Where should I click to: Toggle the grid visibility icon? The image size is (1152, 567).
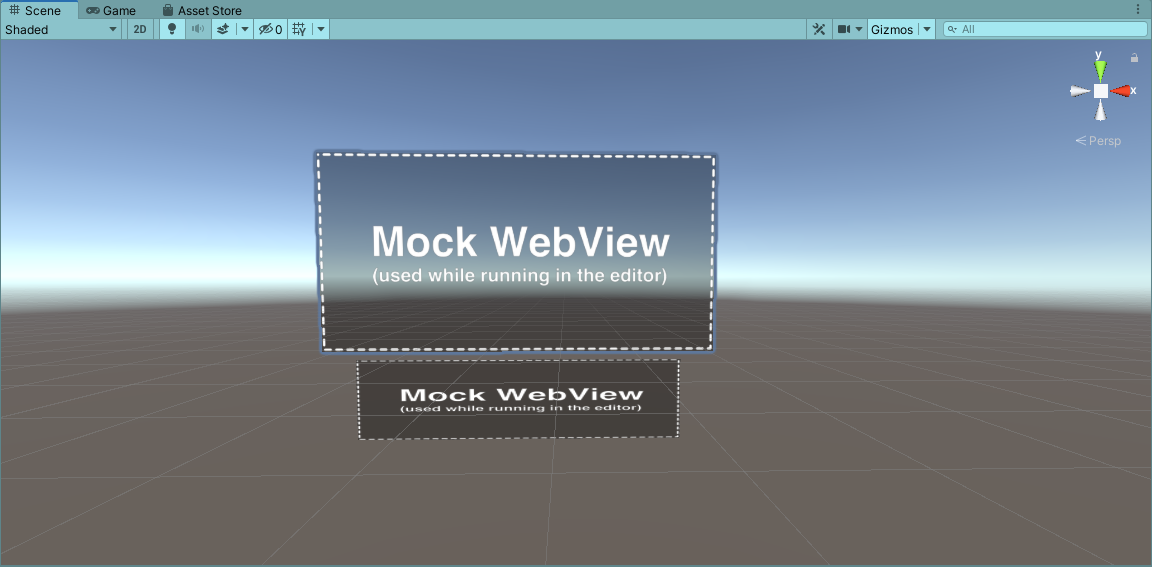pos(300,29)
